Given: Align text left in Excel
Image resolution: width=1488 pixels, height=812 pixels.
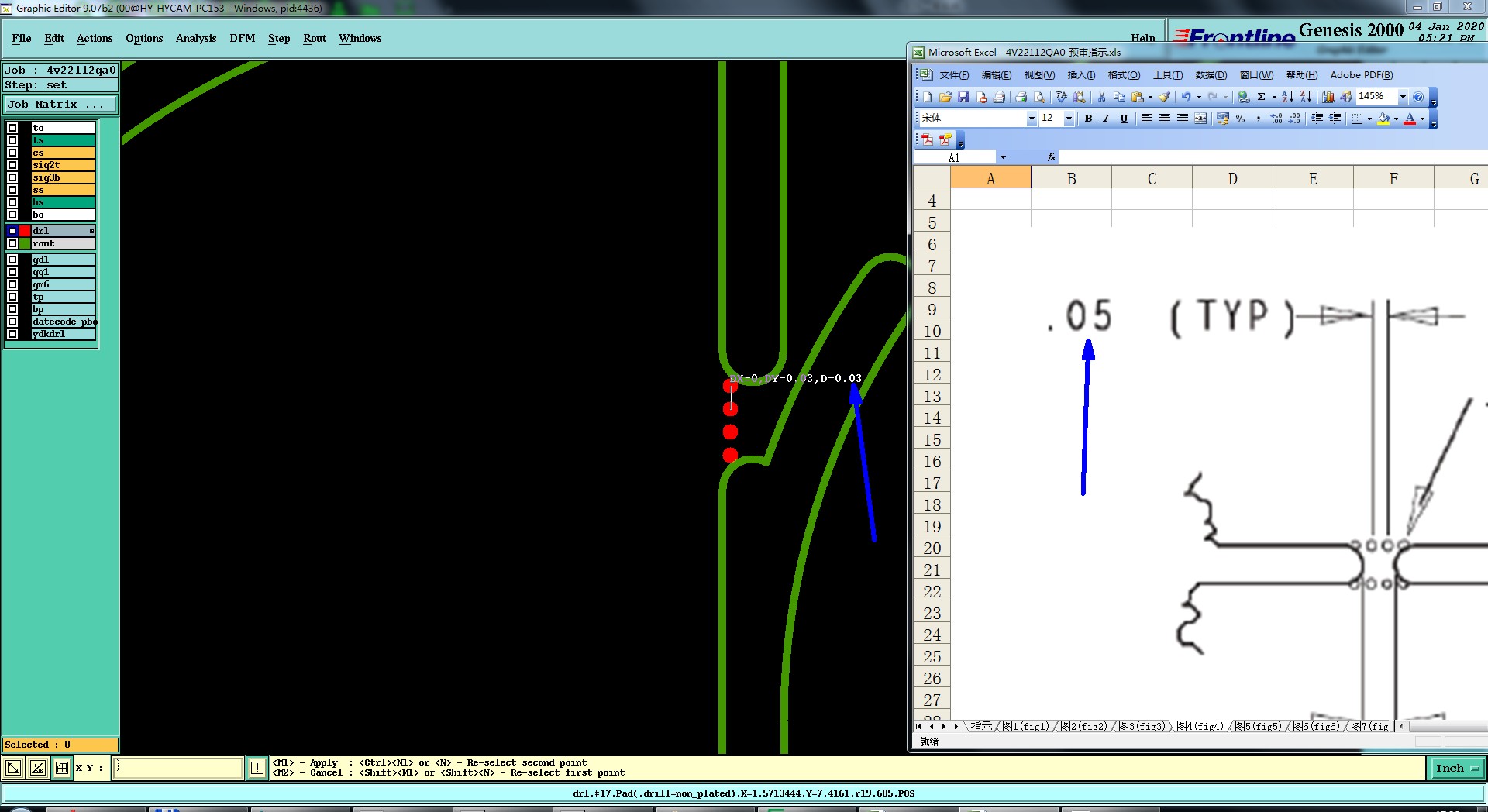Looking at the screenshot, I should 1146,119.
